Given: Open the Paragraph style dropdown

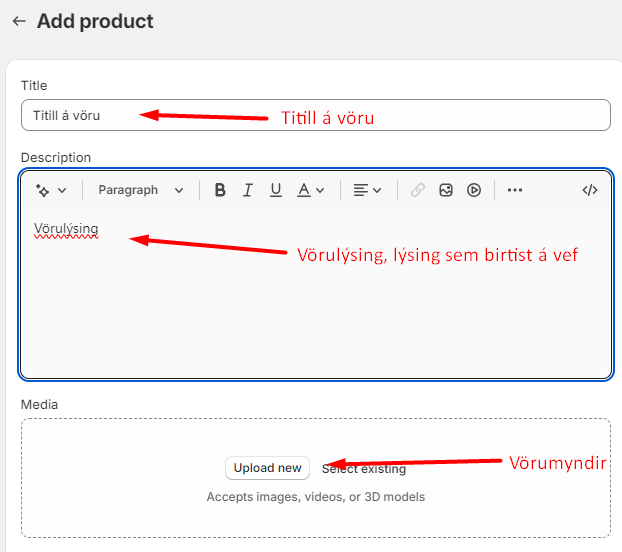Looking at the screenshot, I should (x=141, y=190).
